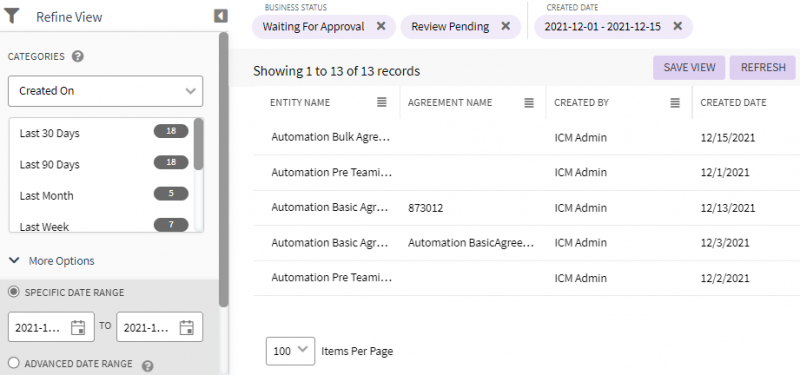Click the Showing 1 to 13 records text

coord(336,71)
